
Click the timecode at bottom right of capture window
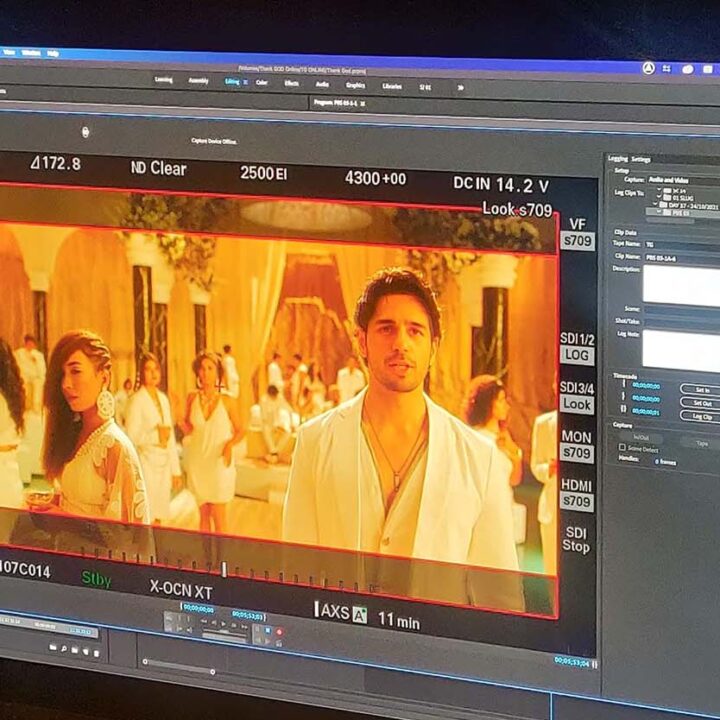coord(572,661)
